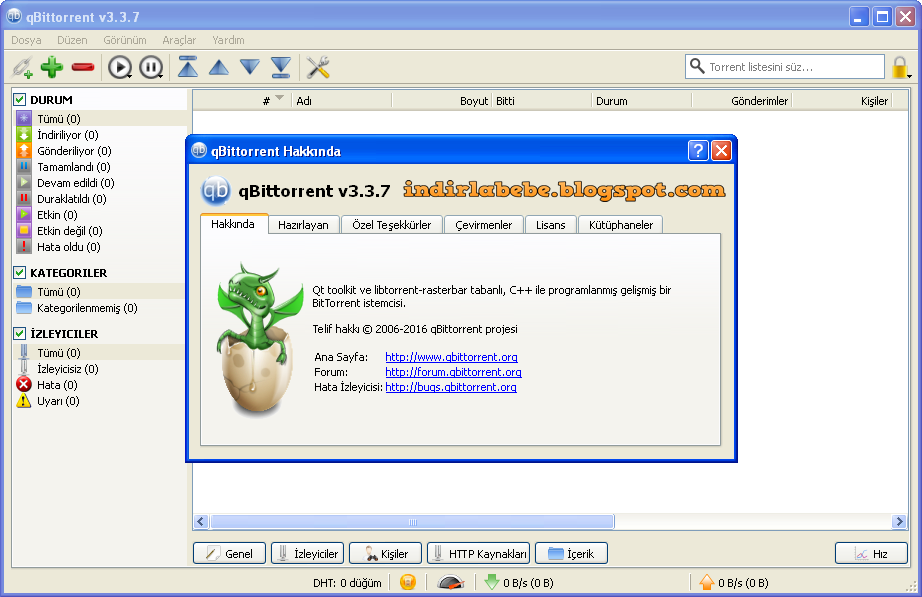922x597 pixels.
Task: Click the red X Hata tracker icon
Action: (x=24, y=385)
